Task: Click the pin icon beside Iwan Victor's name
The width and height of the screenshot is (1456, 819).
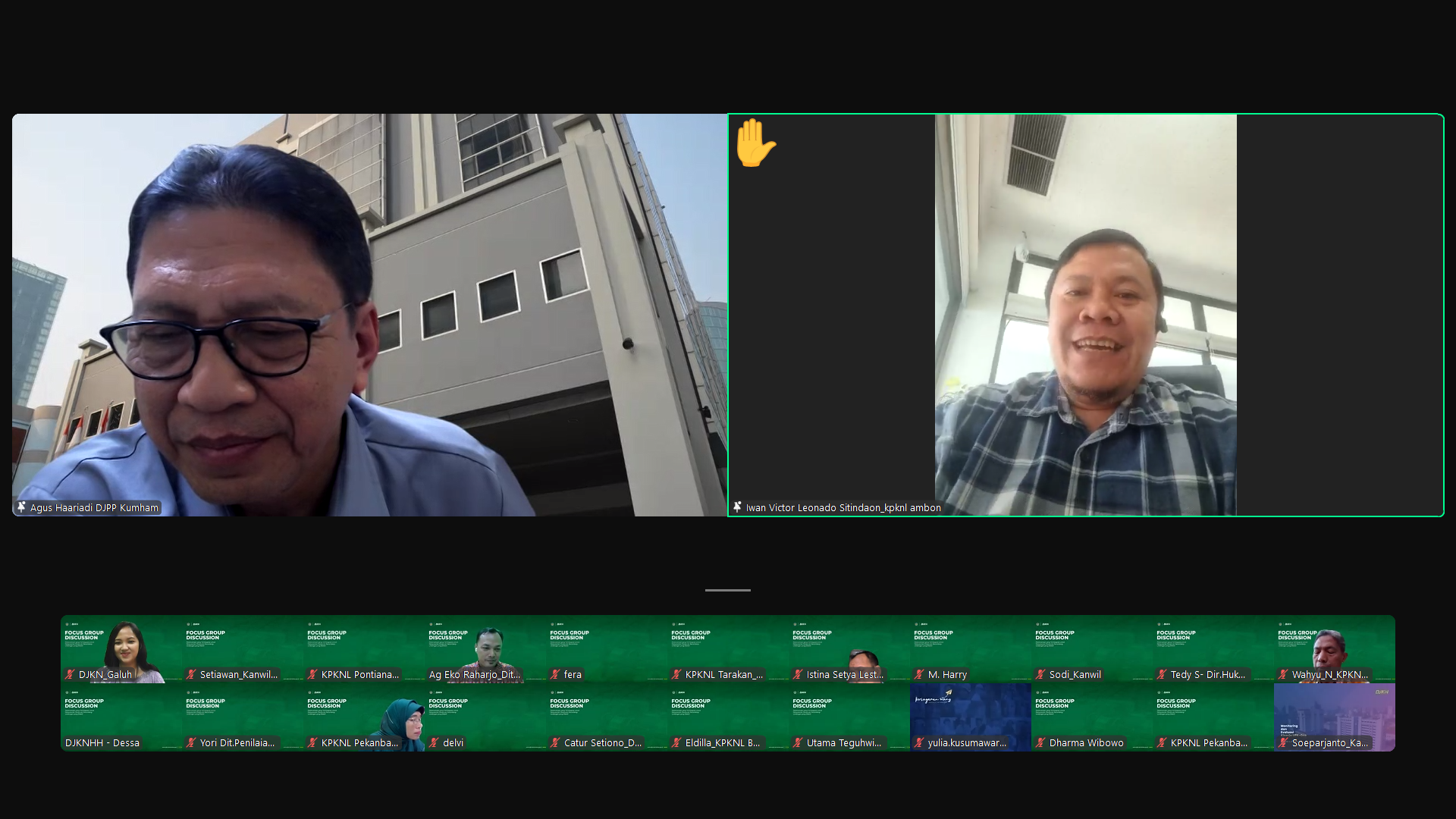Action: [x=737, y=507]
